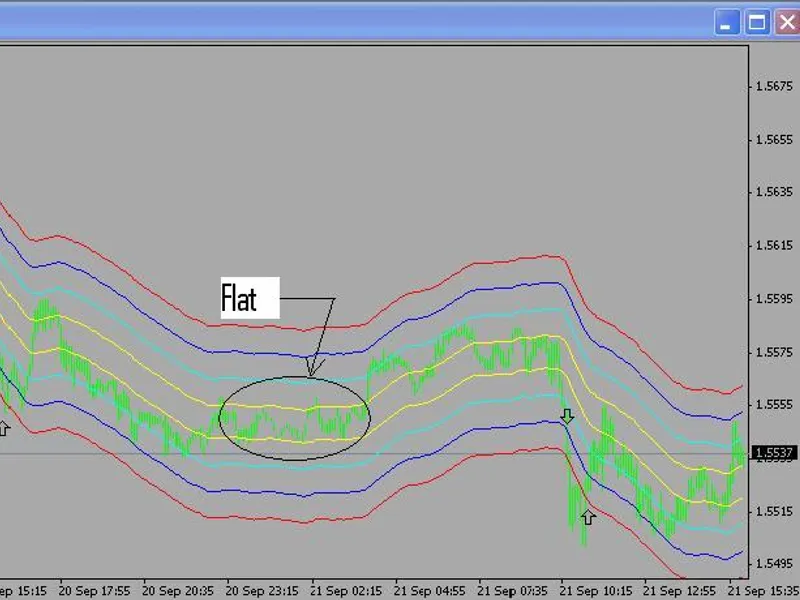Click time axis label 20 Sep 17:55
Image resolution: width=800 pixels, height=600 pixels.
(94, 591)
